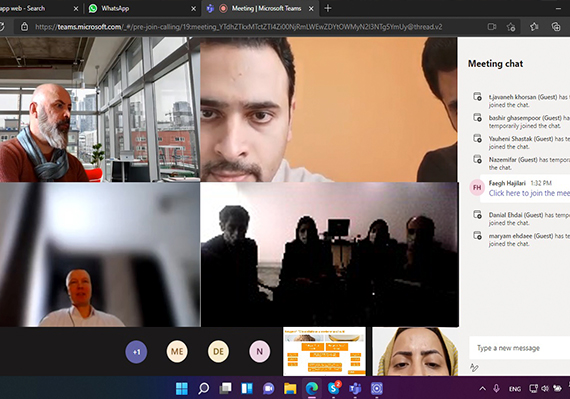The height and width of the screenshot is (399, 570).
Task: Open a new browser tab with plus button
Action: tap(328, 8)
